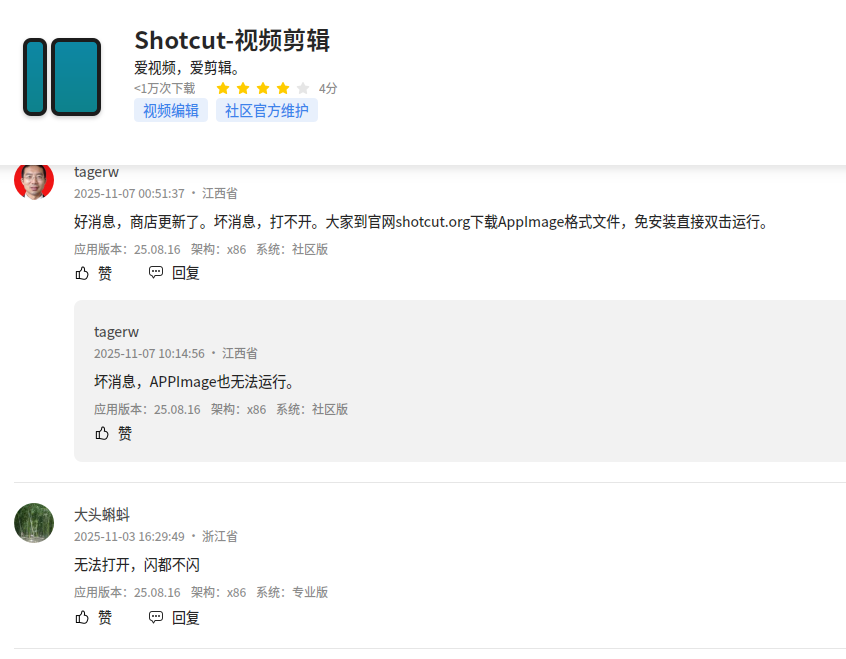Viewport: 846px width, 659px height.
Task: Click username 大头蝌蚪
Action: click(102, 514)
